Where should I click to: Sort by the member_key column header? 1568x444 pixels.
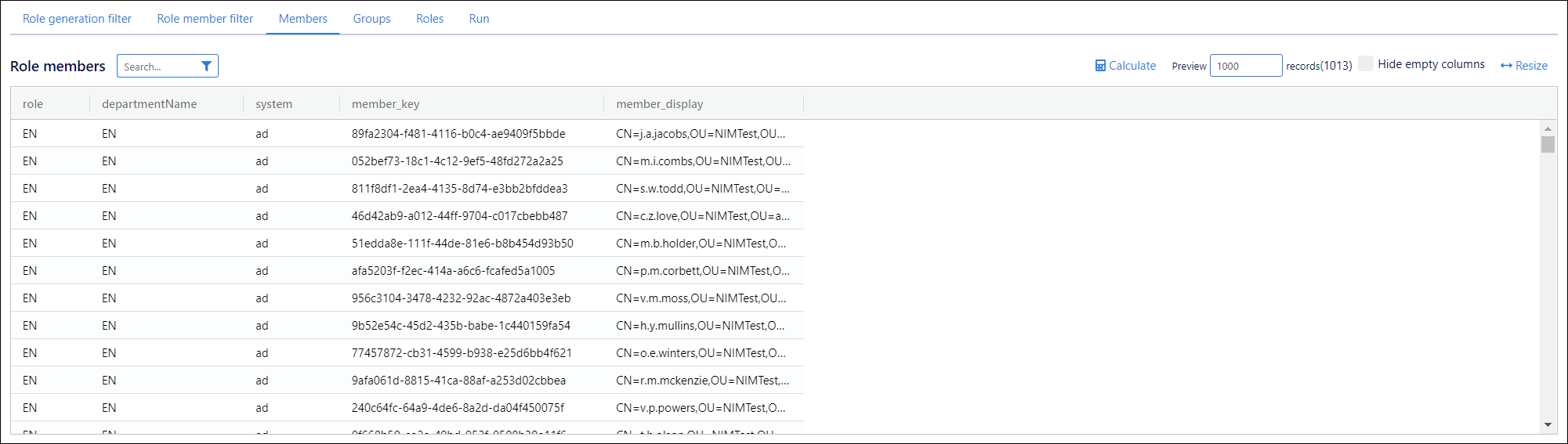click(x=386, y=104)
